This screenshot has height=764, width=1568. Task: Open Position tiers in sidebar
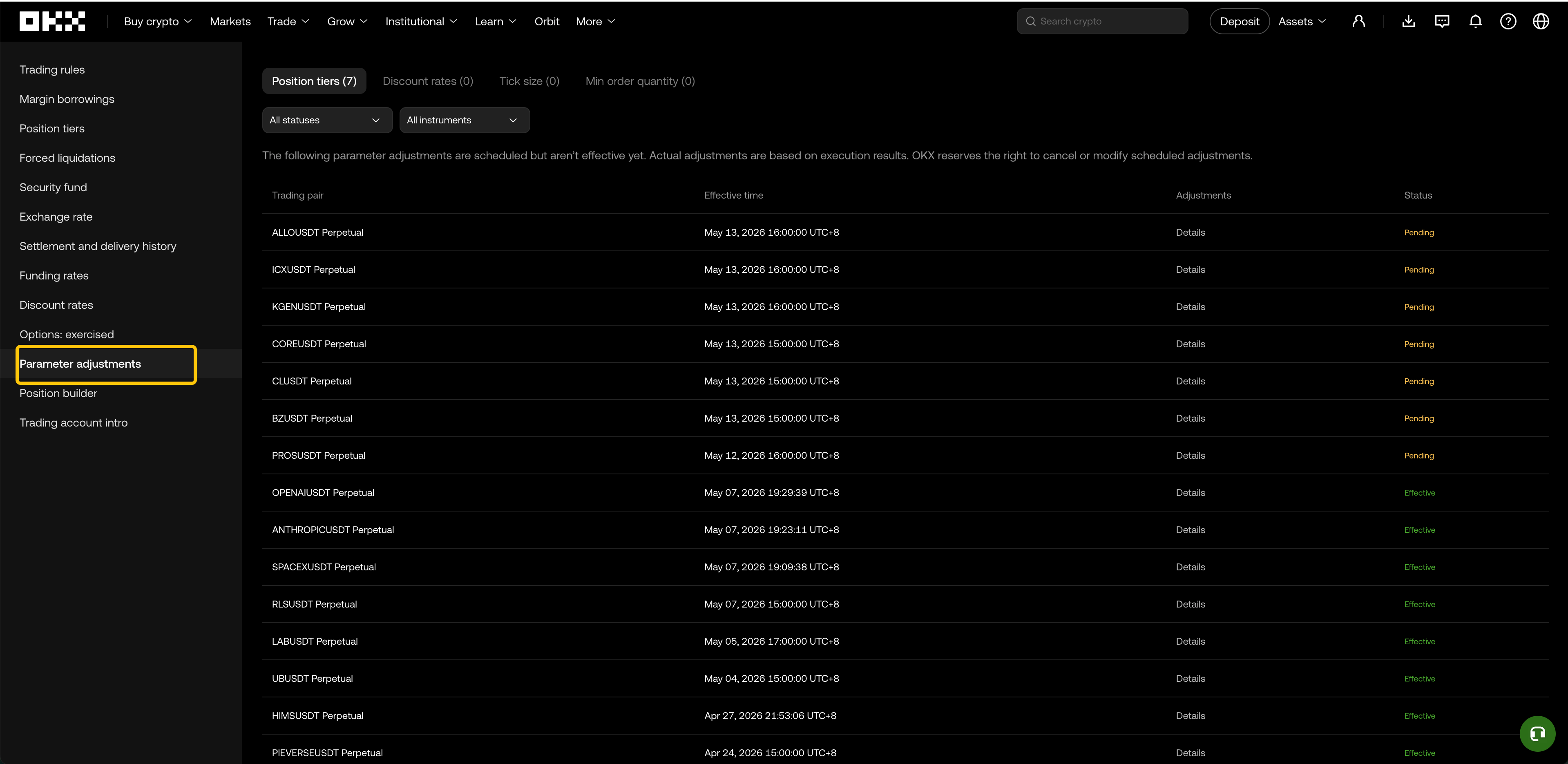pyautogui.click(x=52, y=128)
